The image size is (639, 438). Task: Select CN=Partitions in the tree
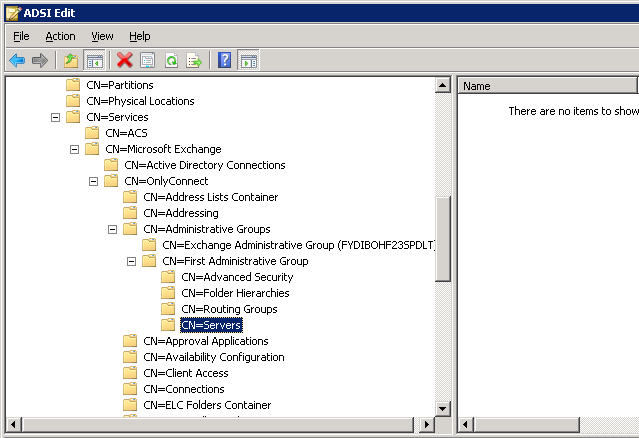120,85
